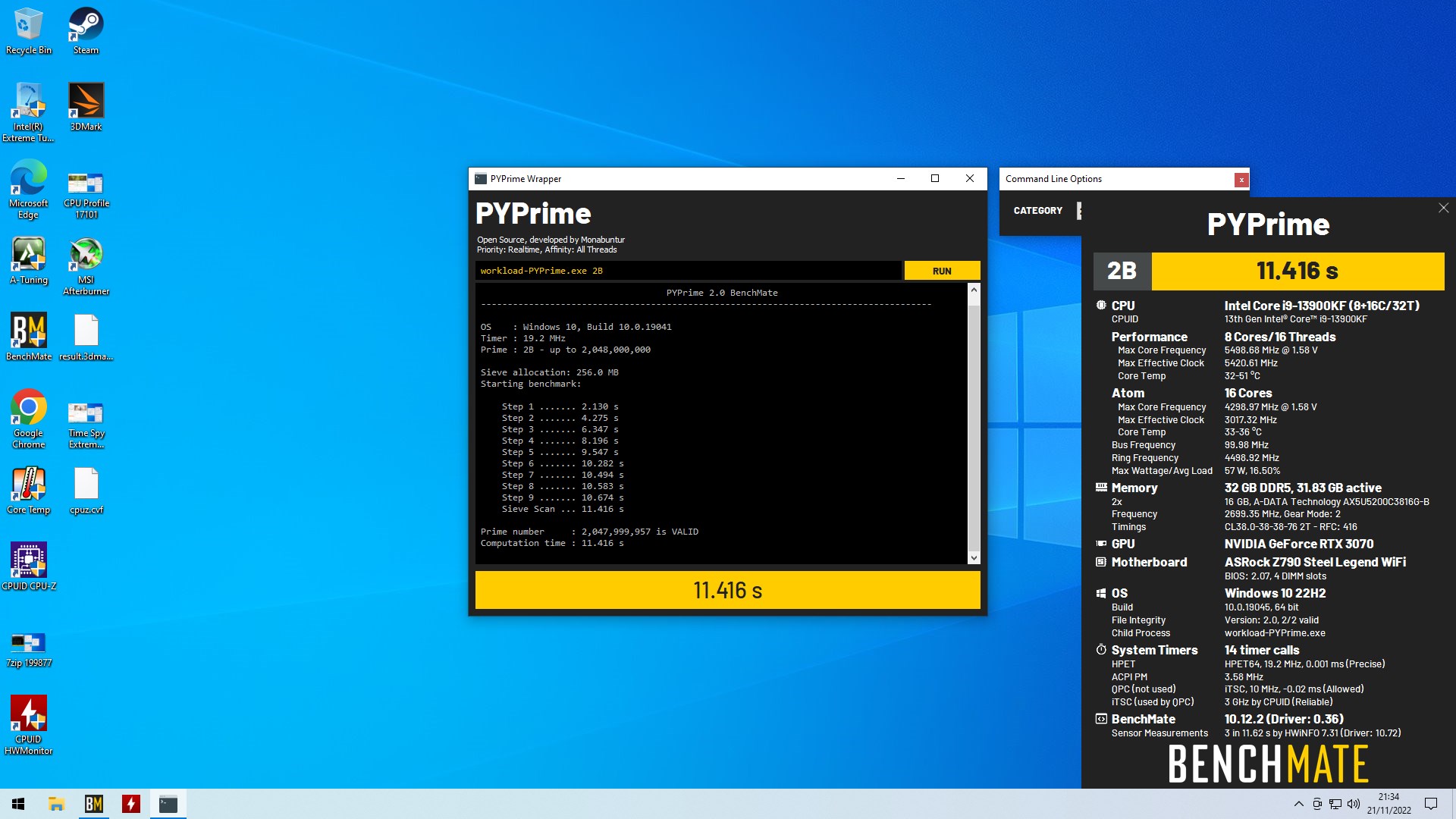Select the Google Chrome desktop icon
The image size is (1456, 819).
(28, 419)
